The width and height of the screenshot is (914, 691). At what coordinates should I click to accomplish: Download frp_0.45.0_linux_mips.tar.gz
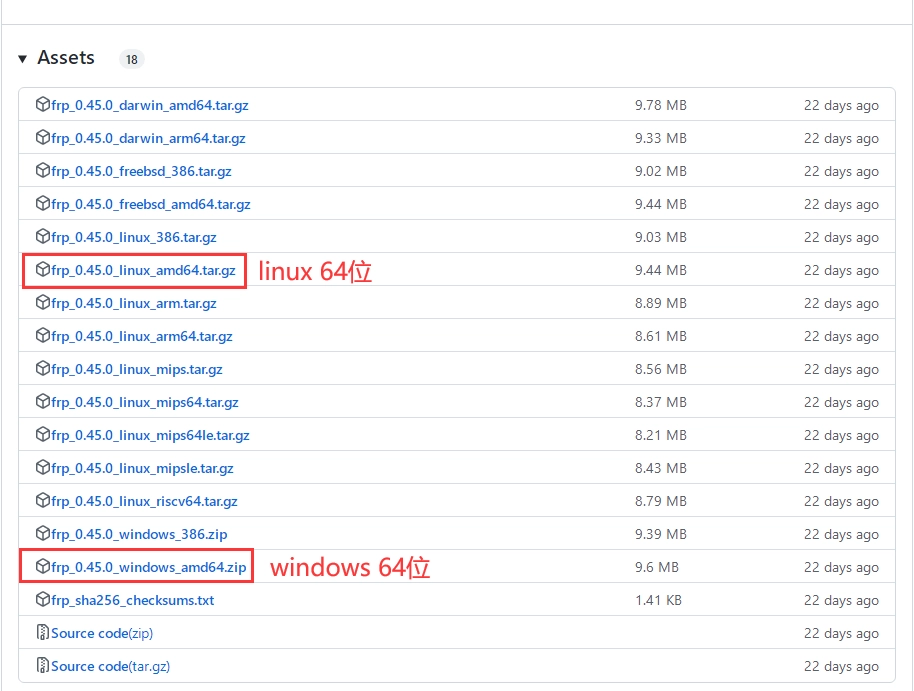pyautogui.click(x=137, y=370)
